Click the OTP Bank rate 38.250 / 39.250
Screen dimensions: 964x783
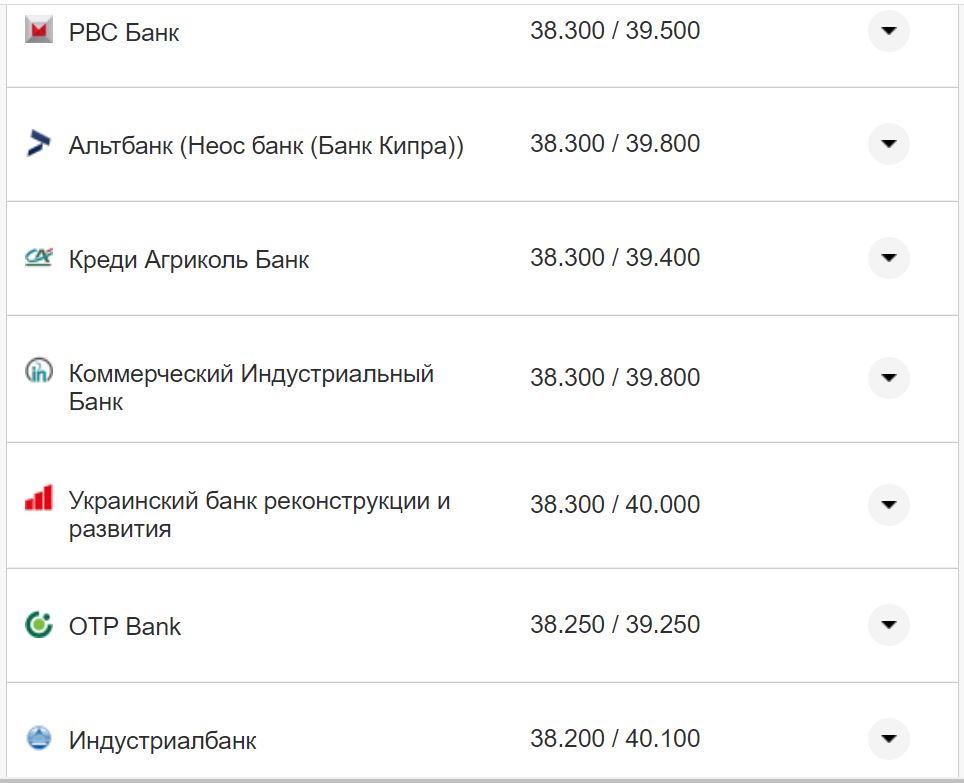tap(617, 625)
